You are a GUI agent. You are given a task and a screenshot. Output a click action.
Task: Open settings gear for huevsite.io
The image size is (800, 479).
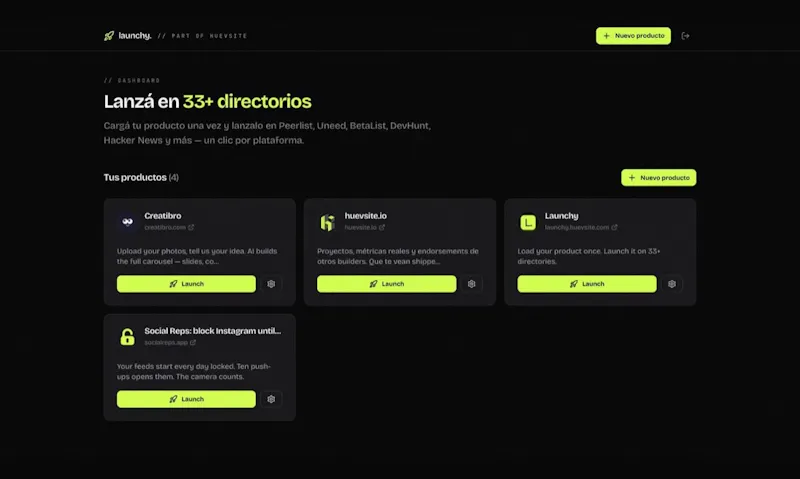[472, 284]
